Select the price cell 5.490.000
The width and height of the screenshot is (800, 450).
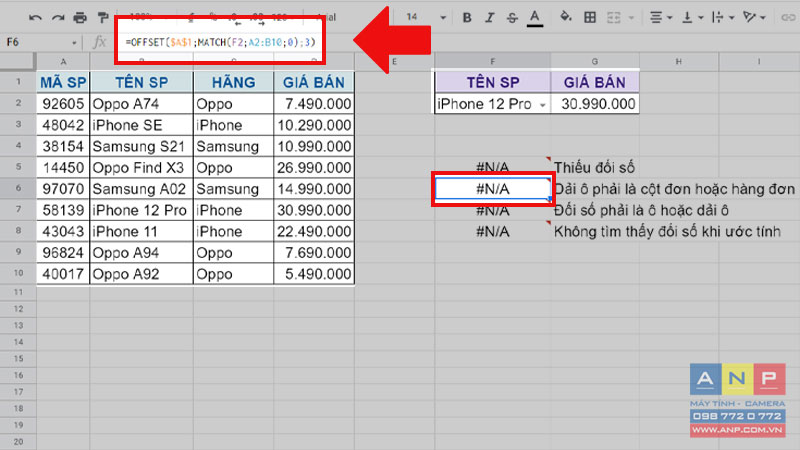tap(314, 274)
